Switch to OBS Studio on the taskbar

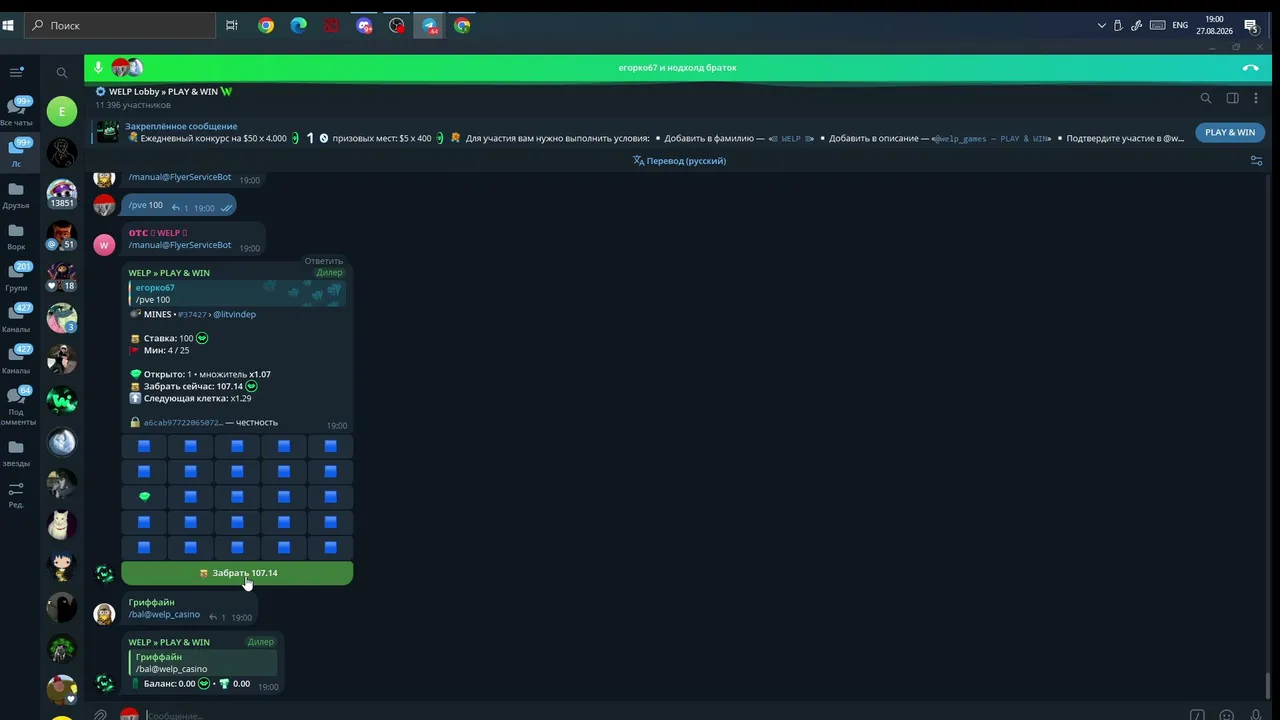pyautogui.click(x=397, y=26)
